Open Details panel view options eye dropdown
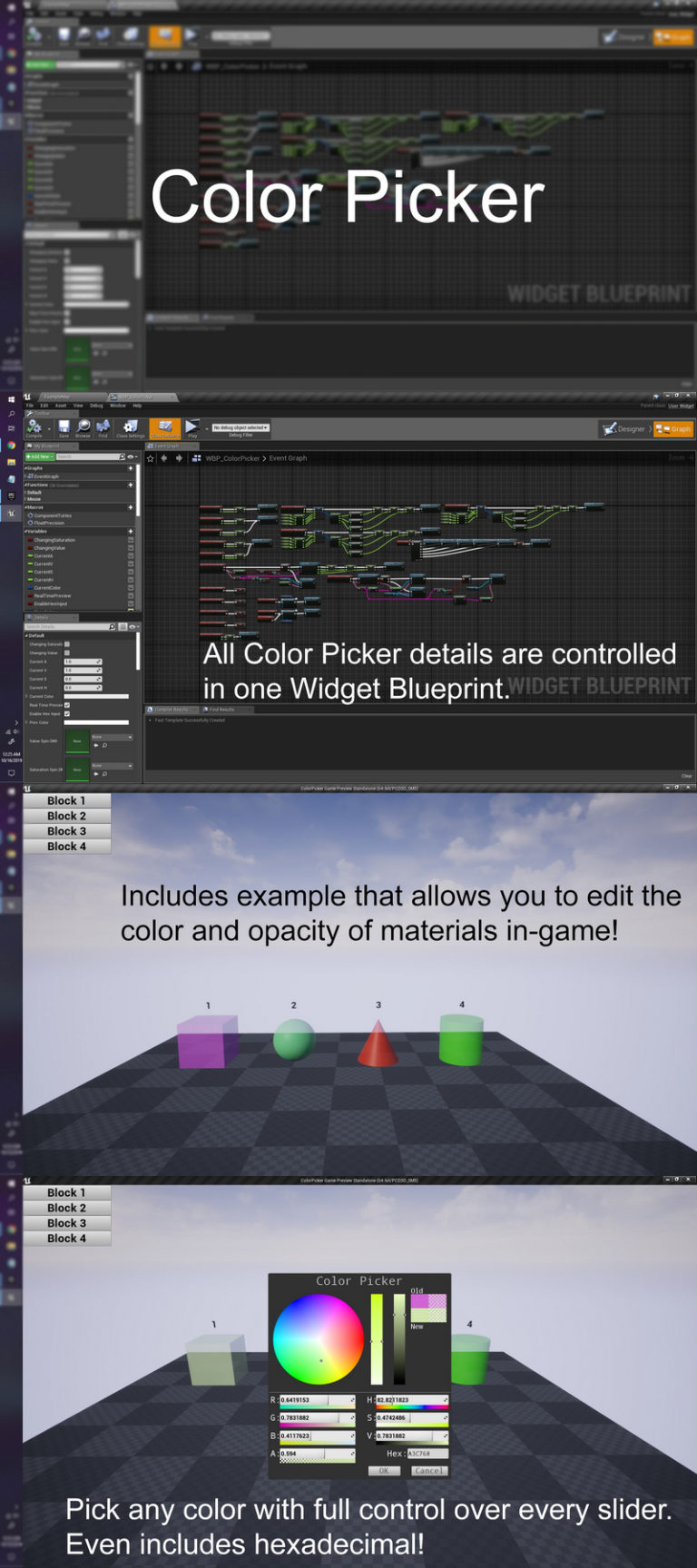The width and height of the screenshot is (697, 1568). coord(135,627)
